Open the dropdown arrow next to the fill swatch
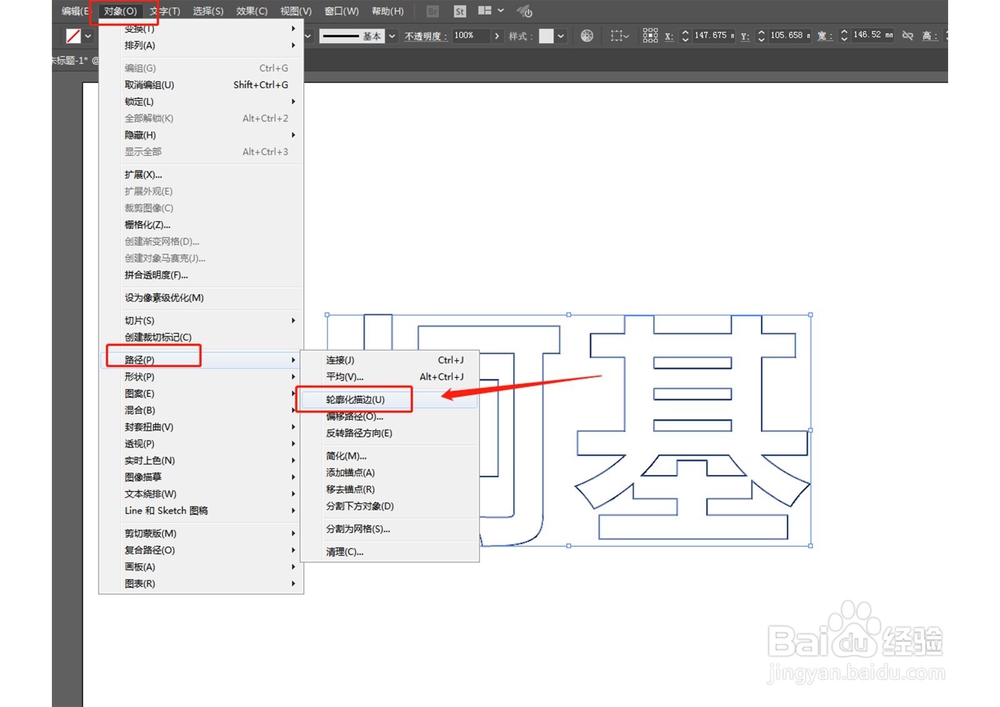Image resolution: width=1000 pixels, height=707 pixels. point(88,36)
